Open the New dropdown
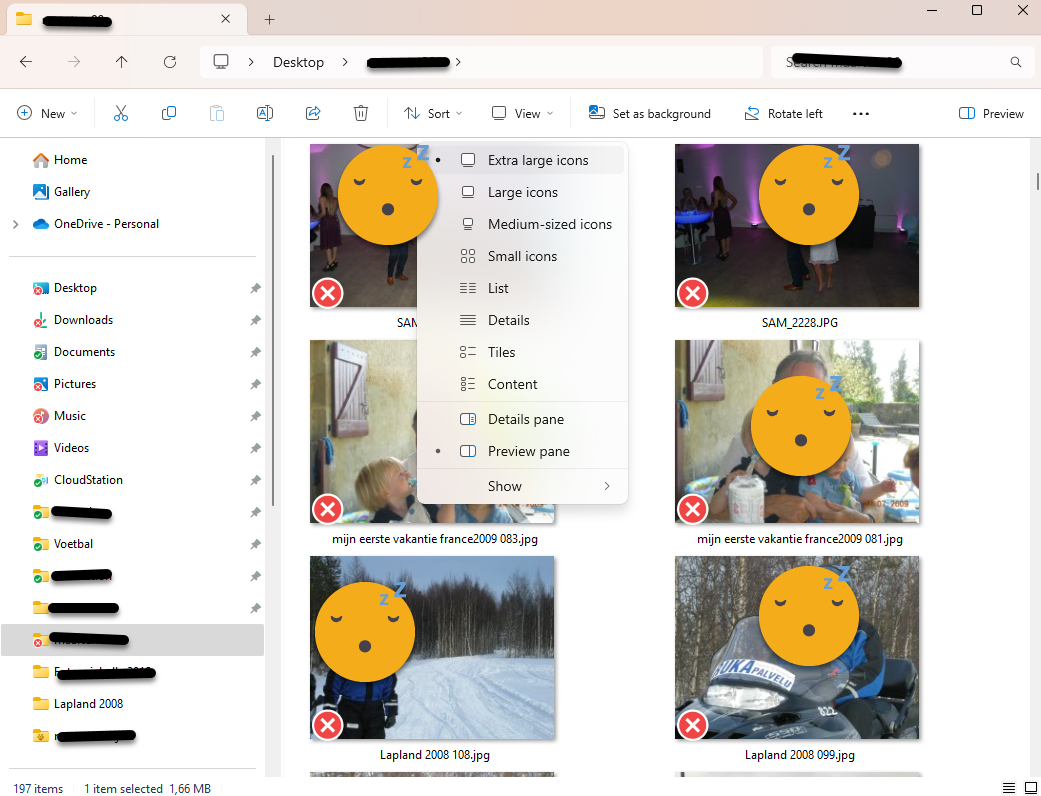This screenshot has height=796, width=1041. [47, 113]
